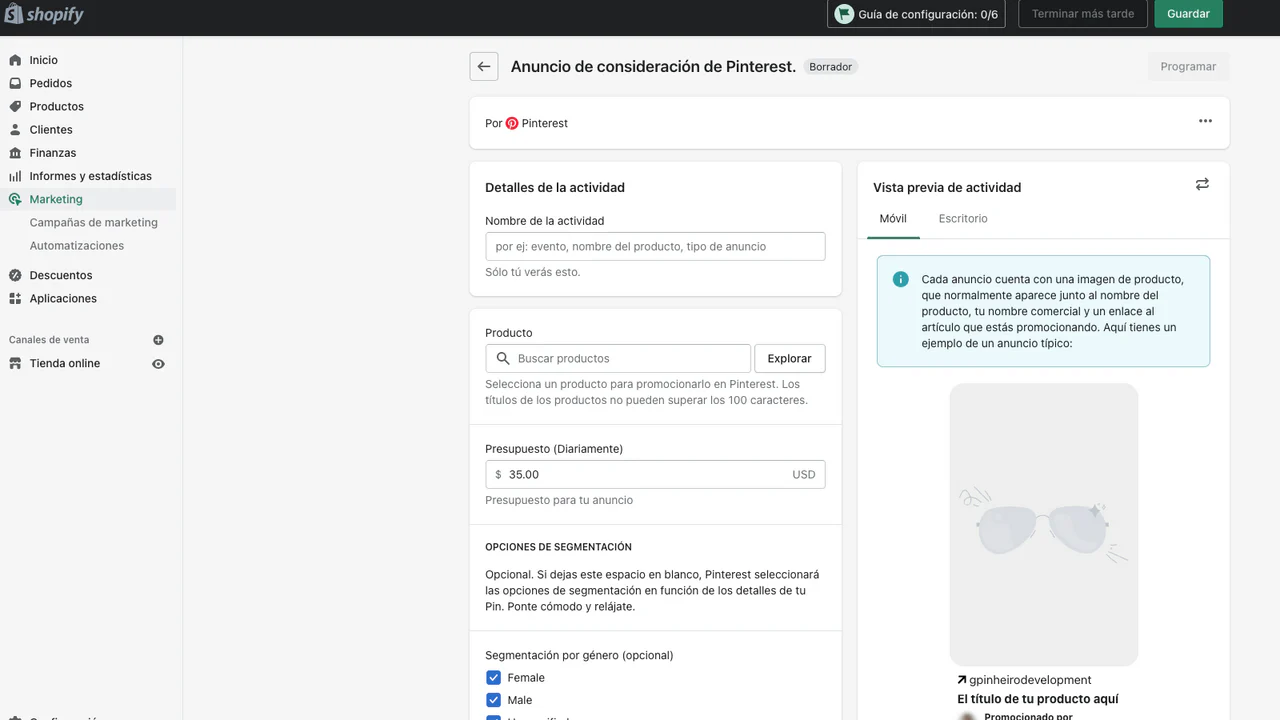
Task: Click the gpinheirodevelopment store name
Action: (1030, 680)
